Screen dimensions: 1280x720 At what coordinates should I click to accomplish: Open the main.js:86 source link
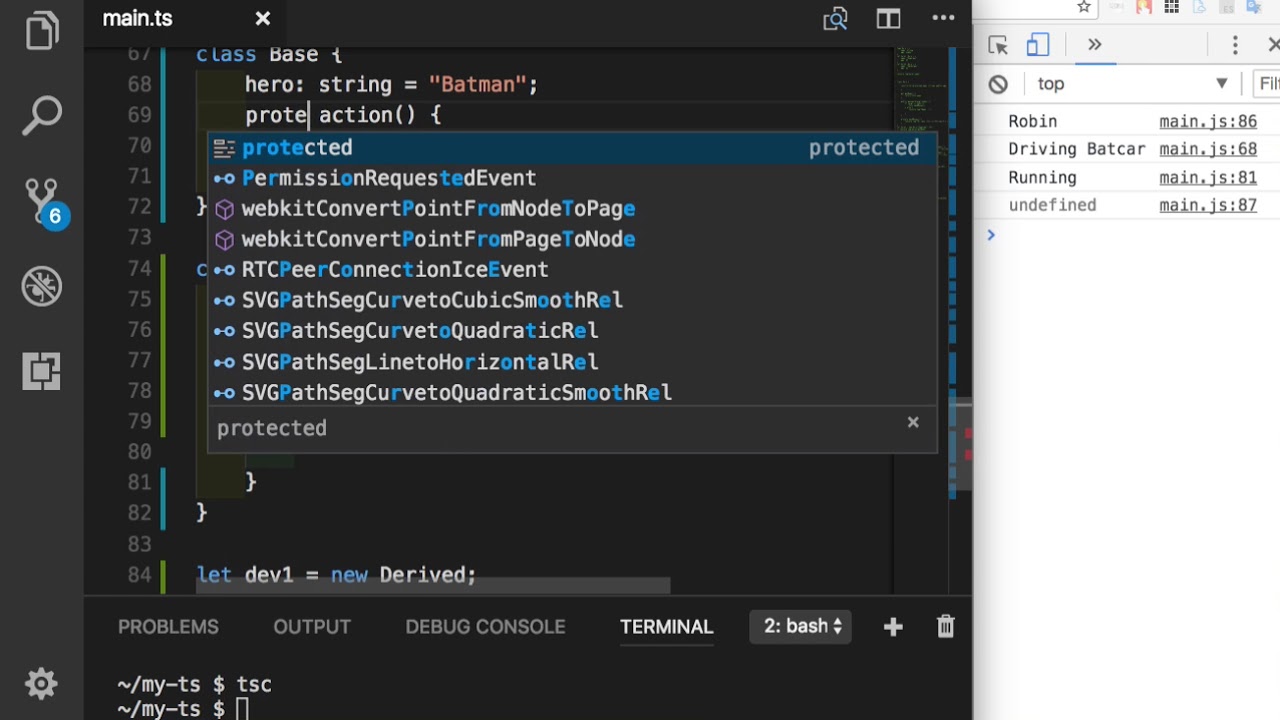coord(1208,121)
